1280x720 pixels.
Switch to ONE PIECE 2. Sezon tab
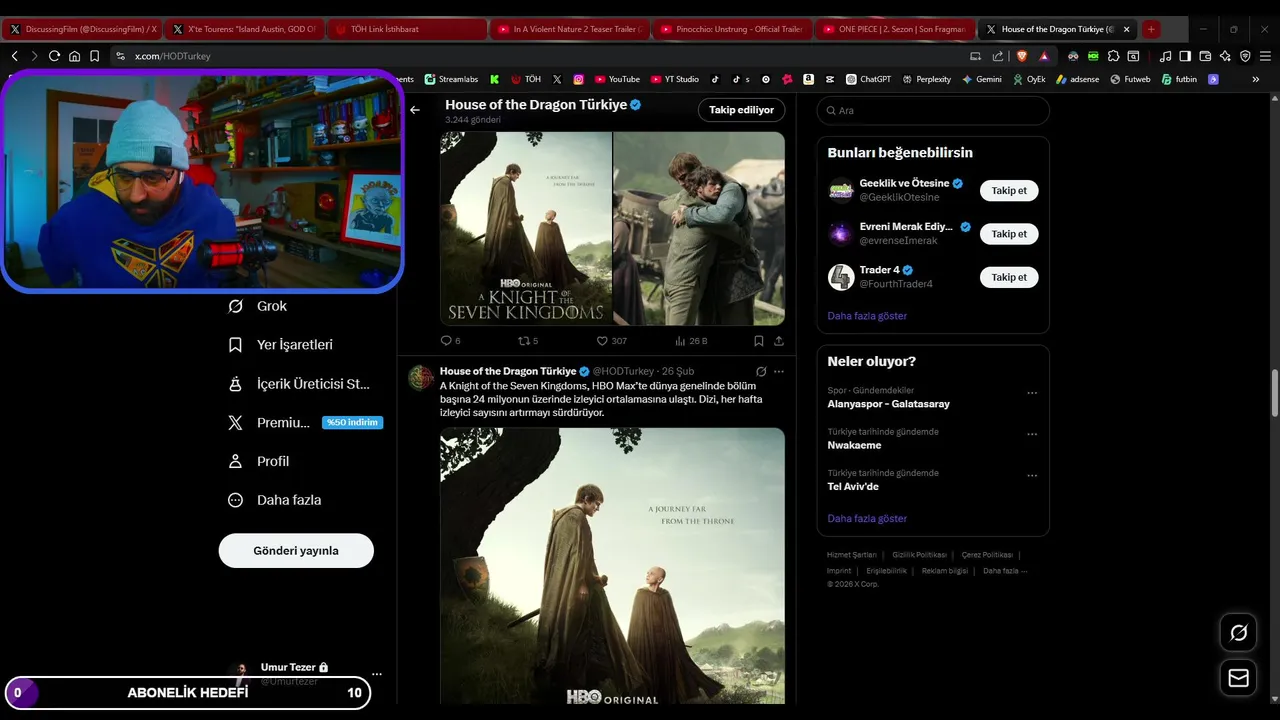click(x=894, y=29)
